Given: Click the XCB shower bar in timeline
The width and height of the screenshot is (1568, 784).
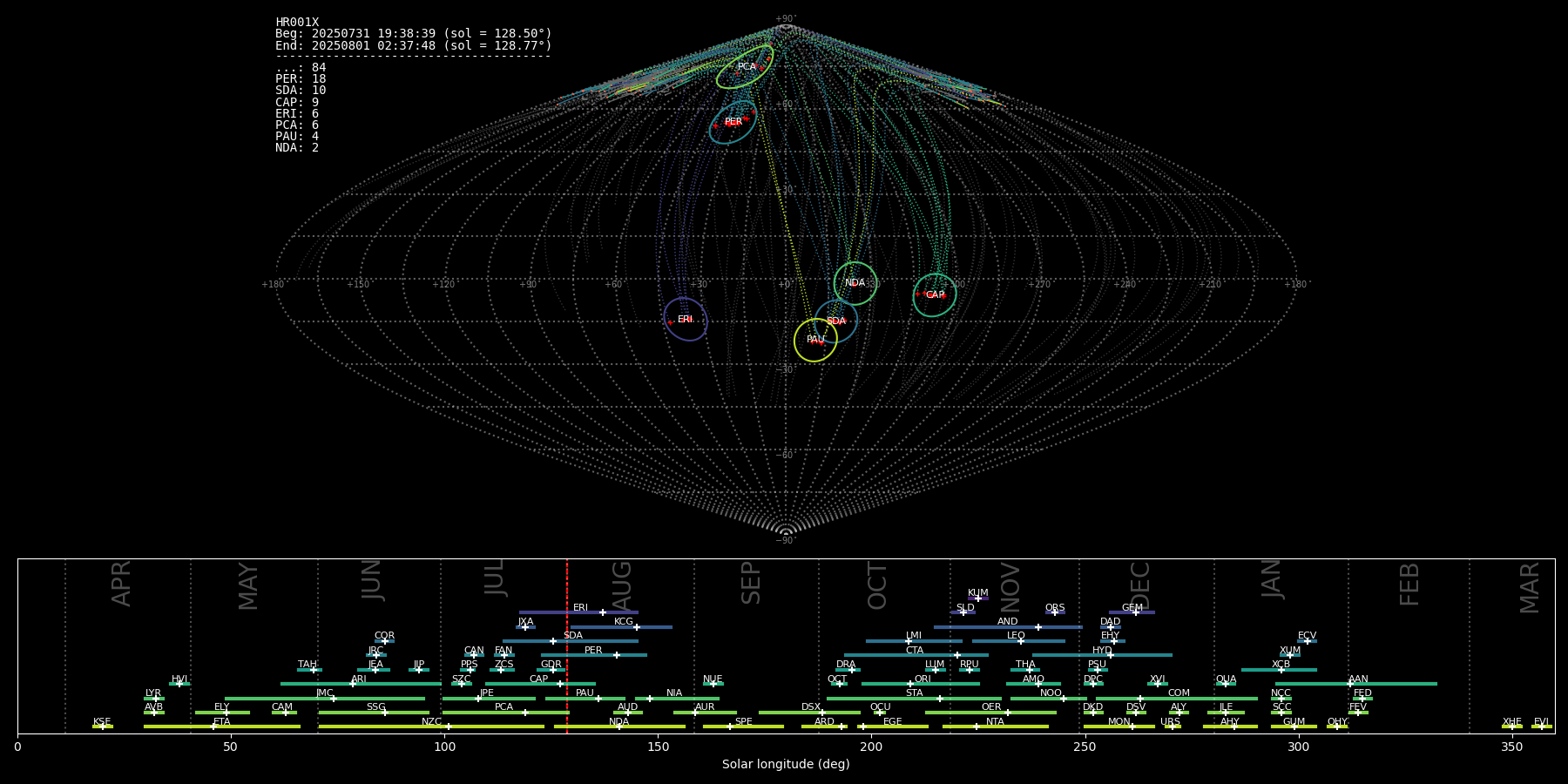Looking at the screenshot, I should click(1279, 670).
